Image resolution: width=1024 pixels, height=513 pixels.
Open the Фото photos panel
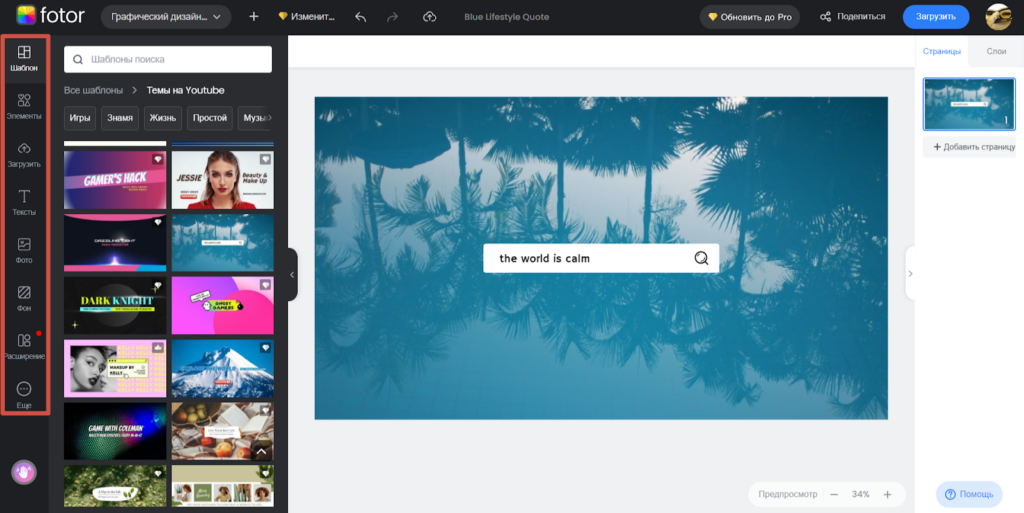click(24, 251)
